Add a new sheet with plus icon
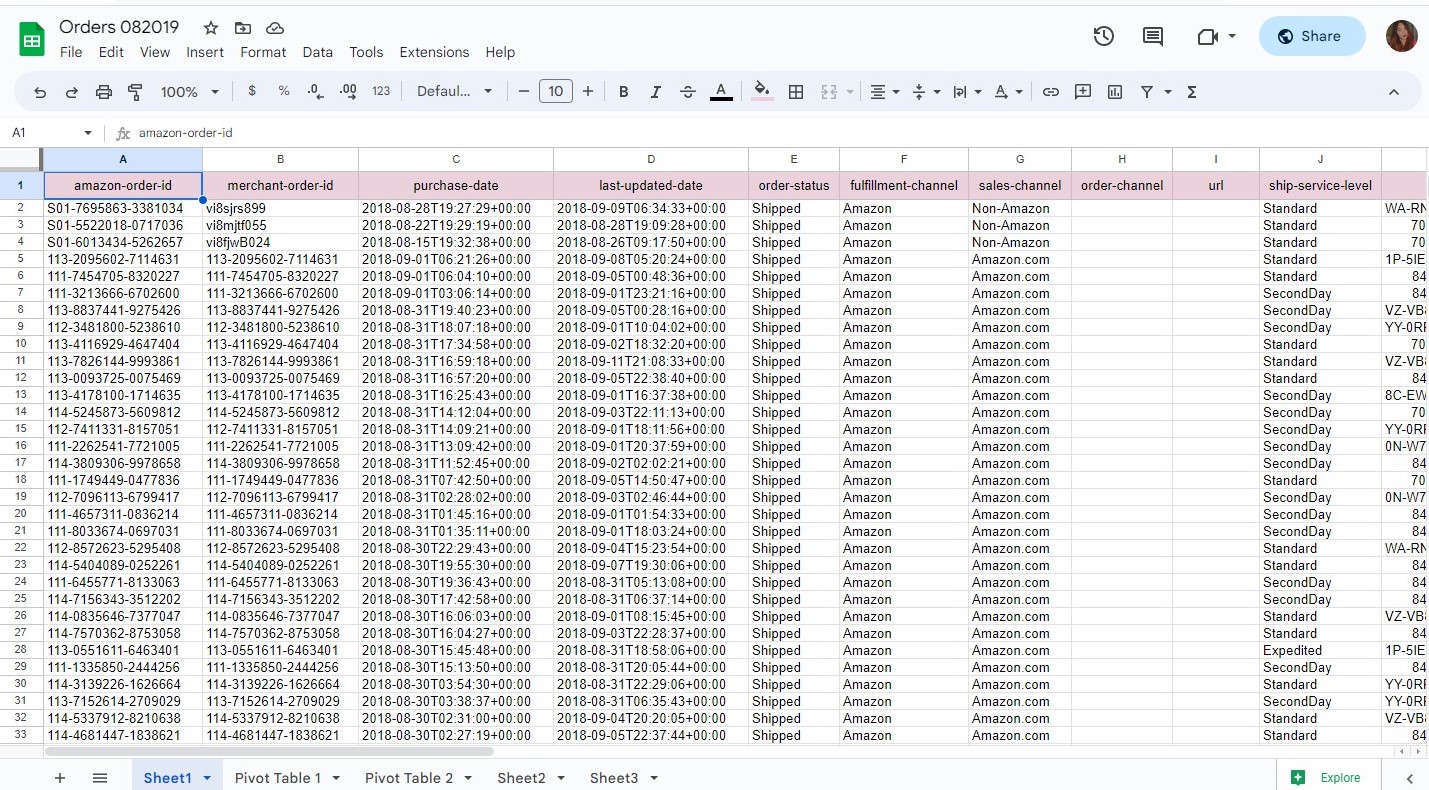The image size is (1429, 790). coord(60,778)
